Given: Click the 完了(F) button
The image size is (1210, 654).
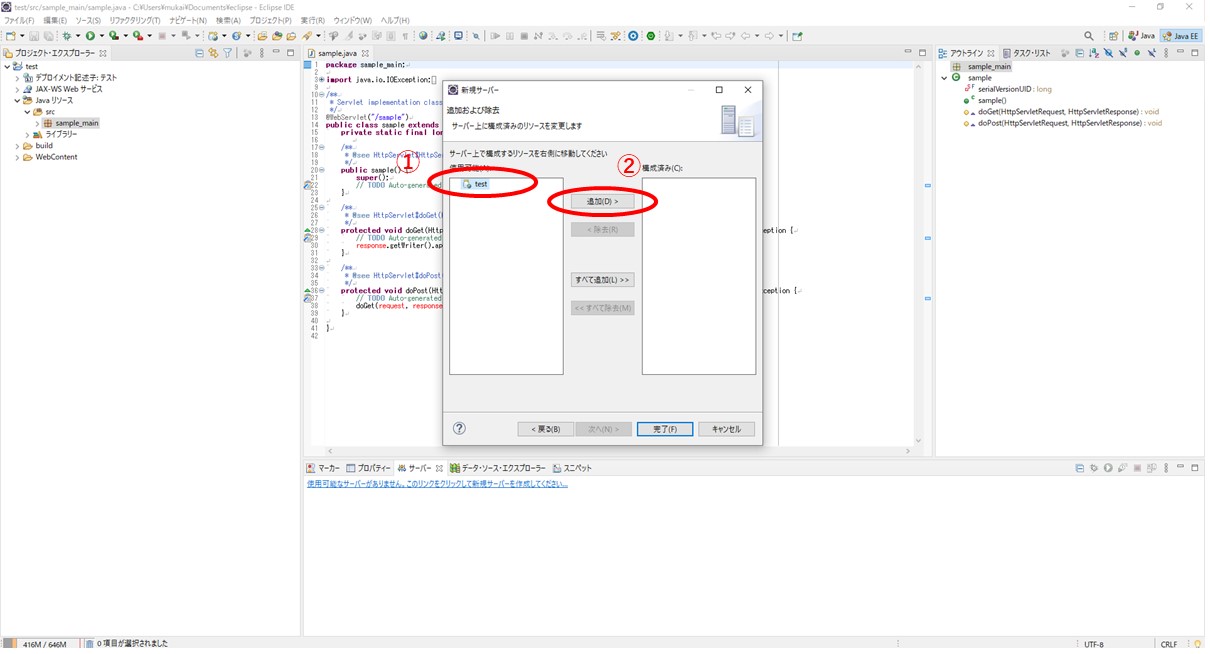Looking at the screenshot, I should point(665,429).
